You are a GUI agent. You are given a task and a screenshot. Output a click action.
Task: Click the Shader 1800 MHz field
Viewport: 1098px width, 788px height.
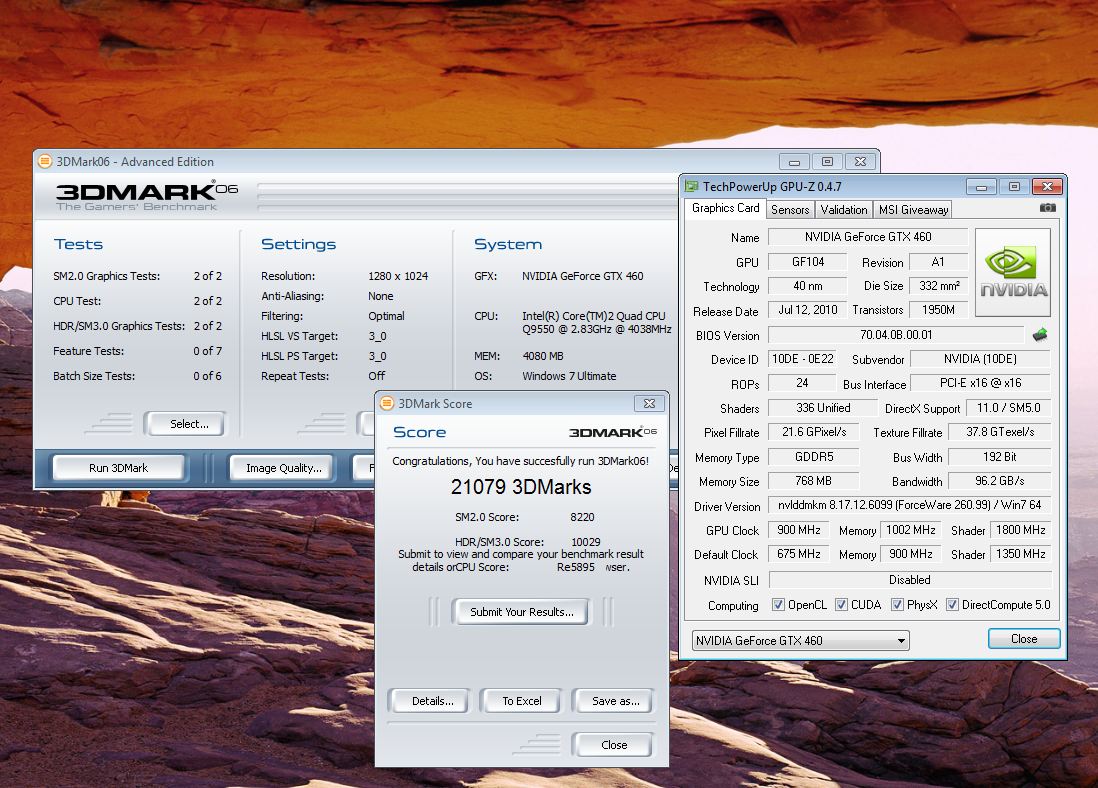1020,530
